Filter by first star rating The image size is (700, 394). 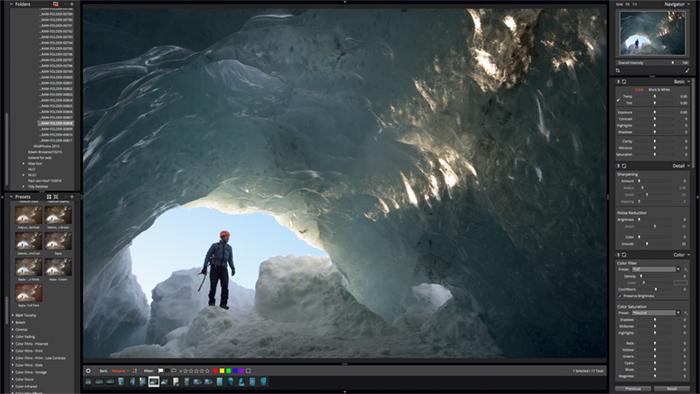(x=186, y=371)
